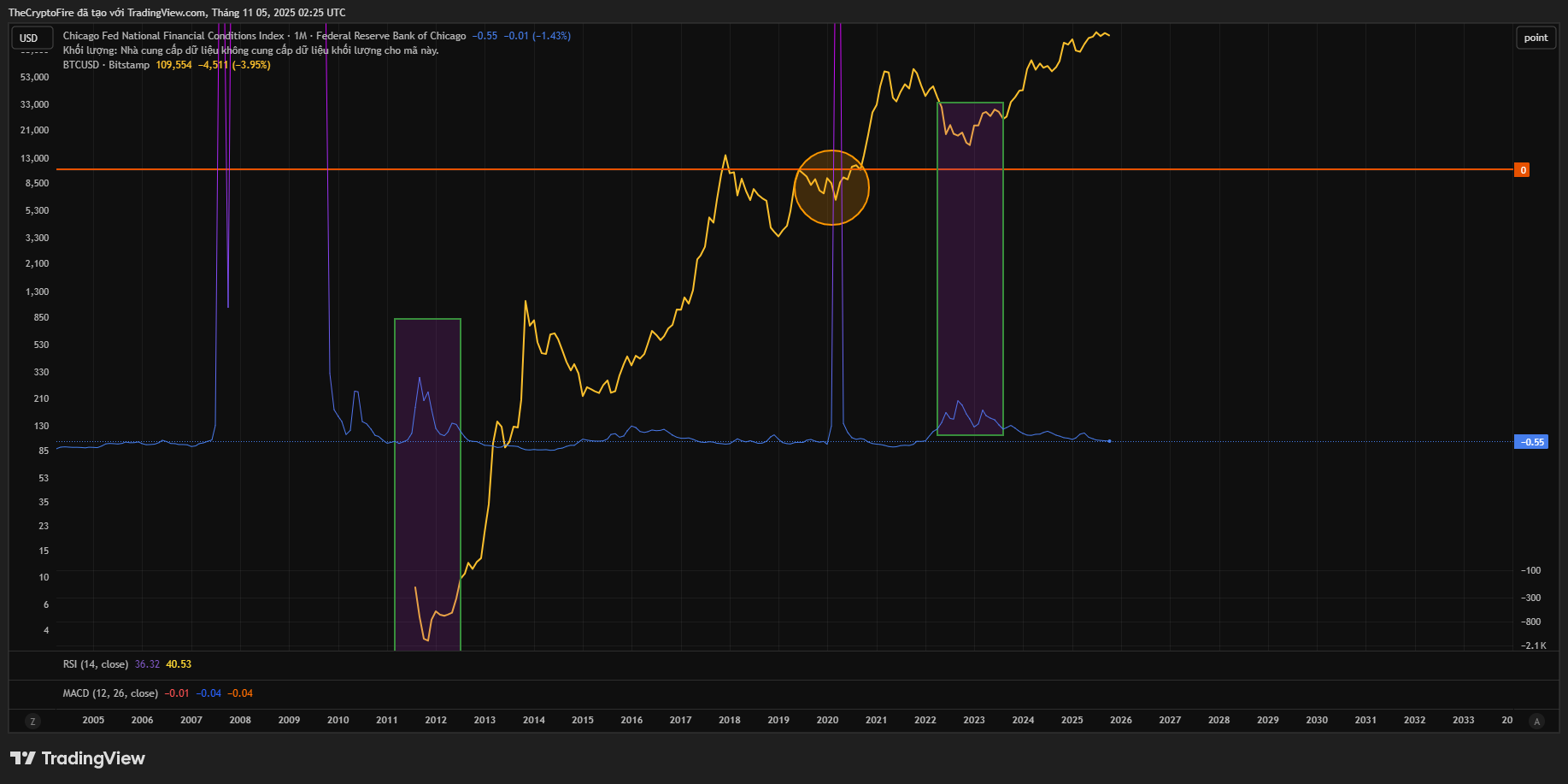Click the 21,000 price level on left axis

35,130
